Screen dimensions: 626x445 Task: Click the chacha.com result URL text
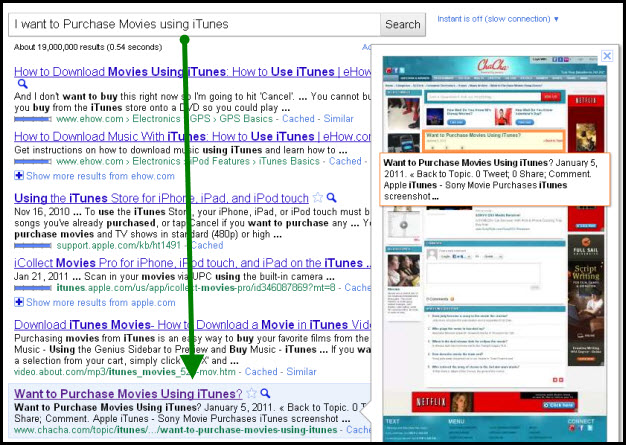click(175, 430)
